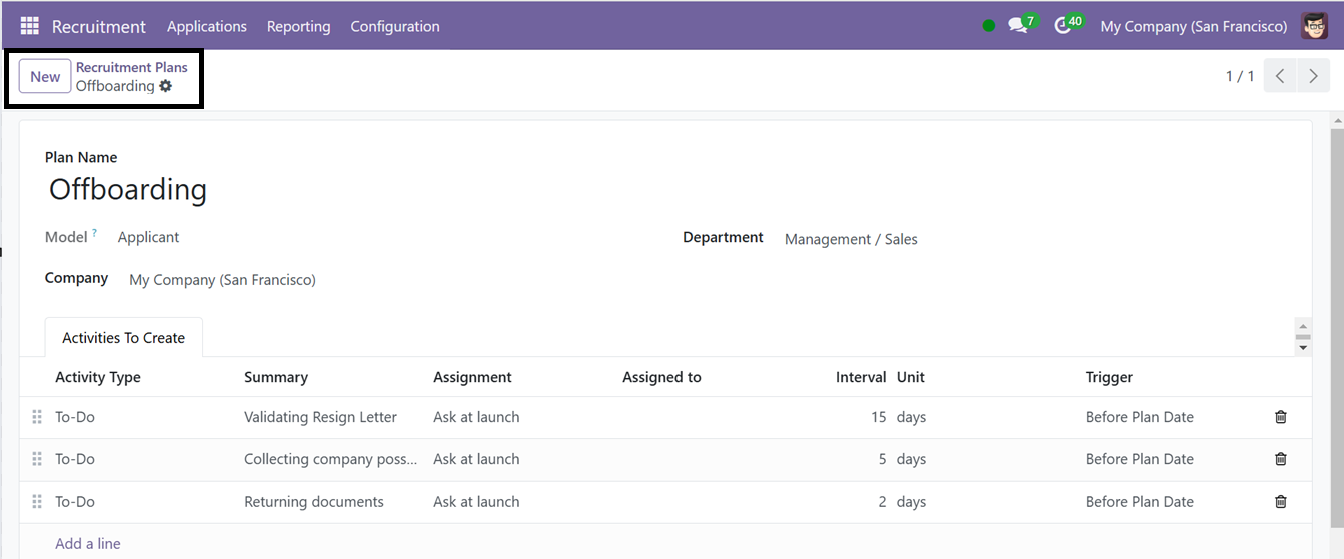This screenshot has height=559, width=1344.
Task: Select the Activities To Create tab
Action: click(x=124, y=338)
